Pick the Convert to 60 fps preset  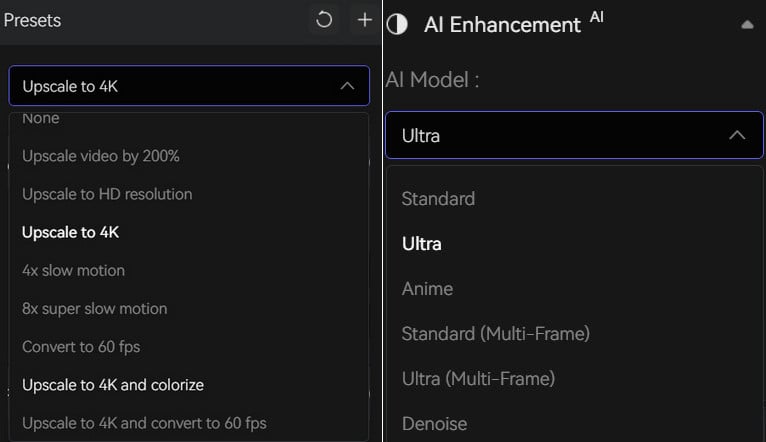[81, 346]
